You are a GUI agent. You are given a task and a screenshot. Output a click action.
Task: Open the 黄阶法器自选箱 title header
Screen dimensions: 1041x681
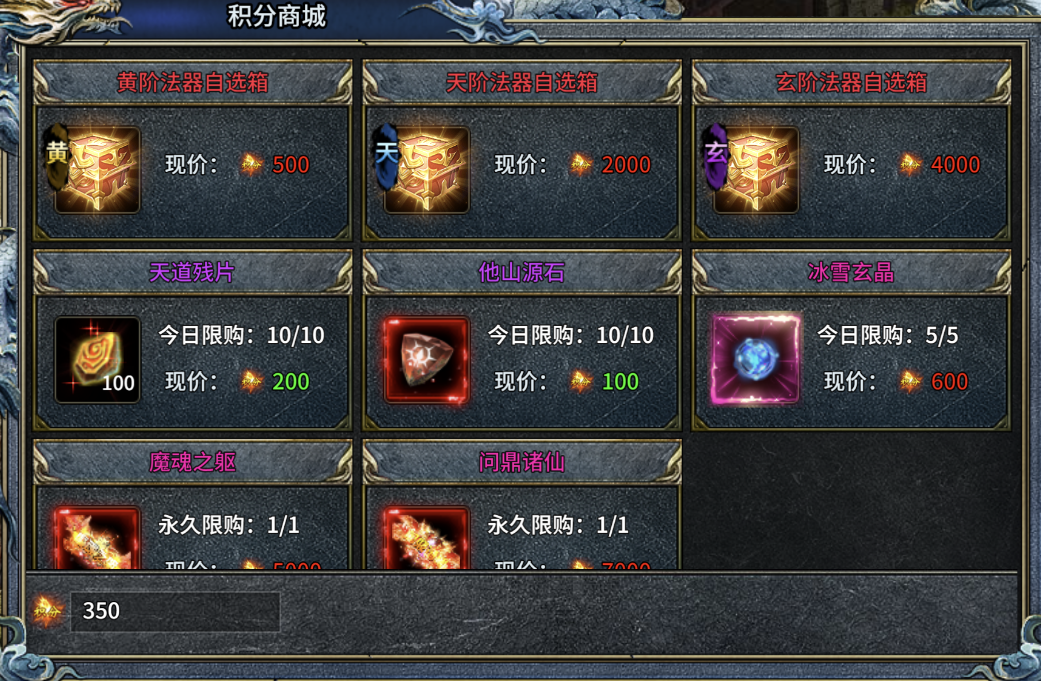(193, 82)
